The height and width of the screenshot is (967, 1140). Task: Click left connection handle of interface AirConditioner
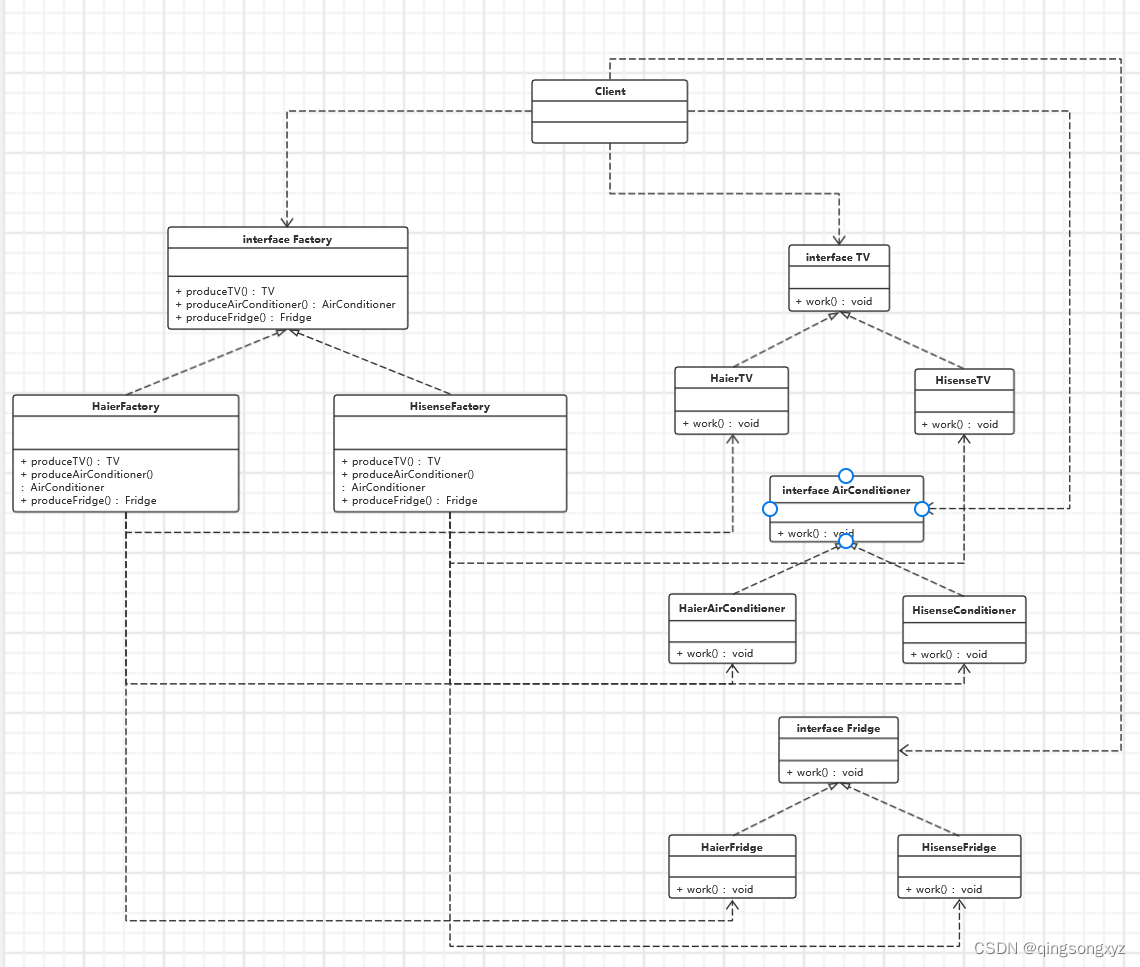click(770, 509)
